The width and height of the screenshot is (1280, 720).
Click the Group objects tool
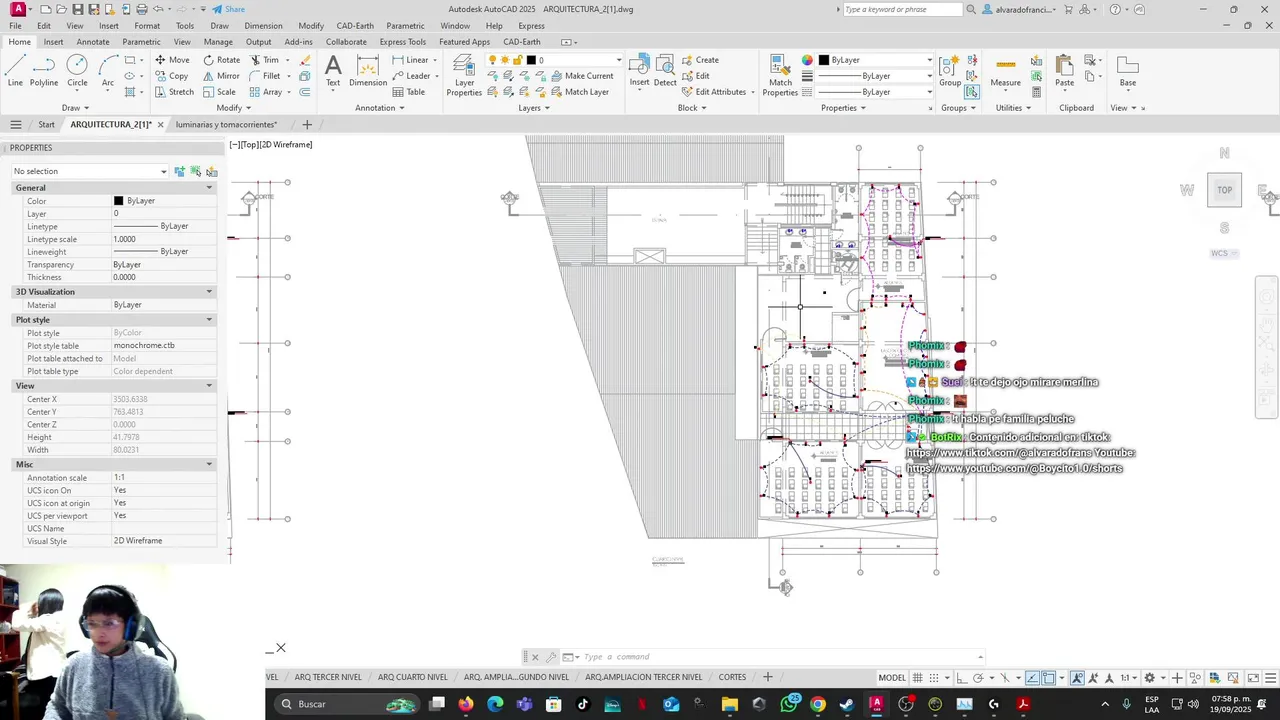coord(950,70)
